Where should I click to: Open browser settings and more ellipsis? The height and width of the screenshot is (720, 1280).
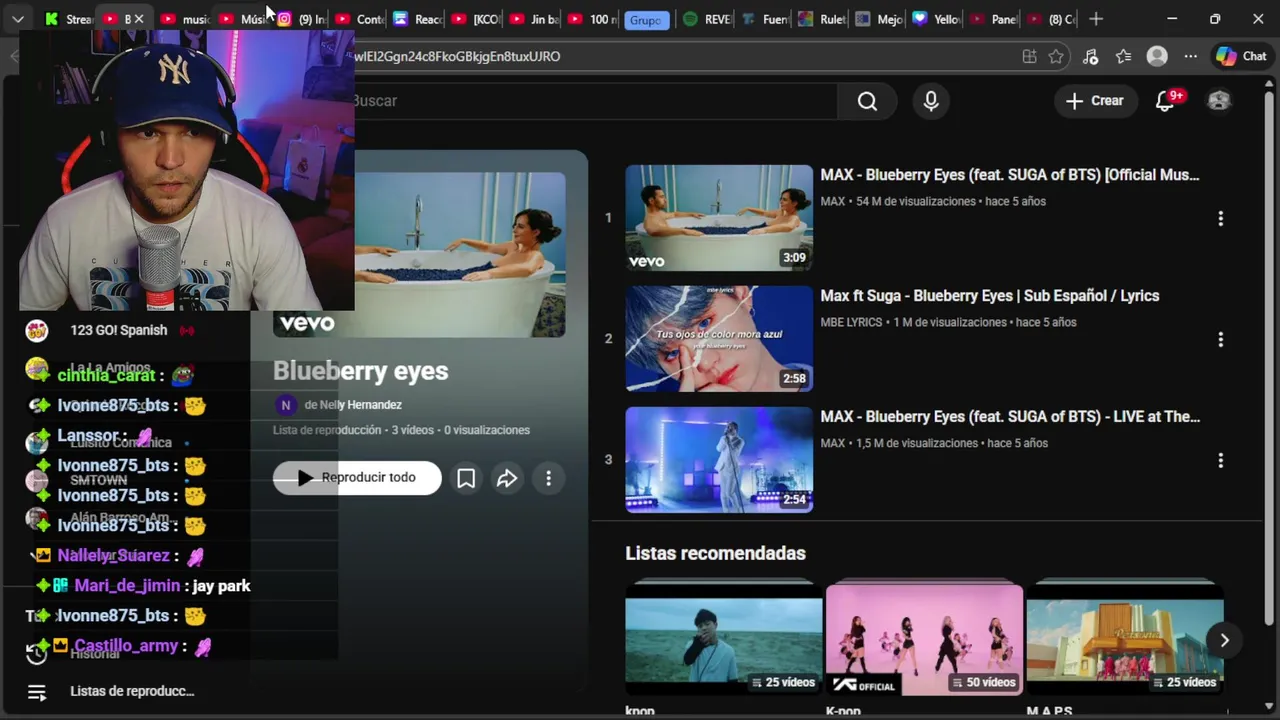(1190, 57)
